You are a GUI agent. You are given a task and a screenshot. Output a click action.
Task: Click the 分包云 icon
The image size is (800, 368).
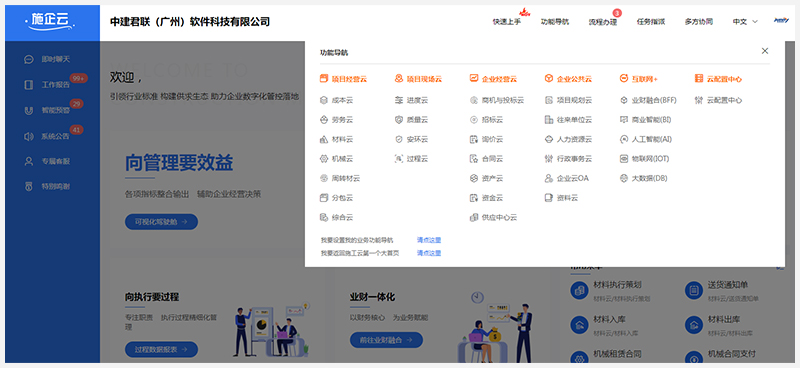click(x=323, y=198)
